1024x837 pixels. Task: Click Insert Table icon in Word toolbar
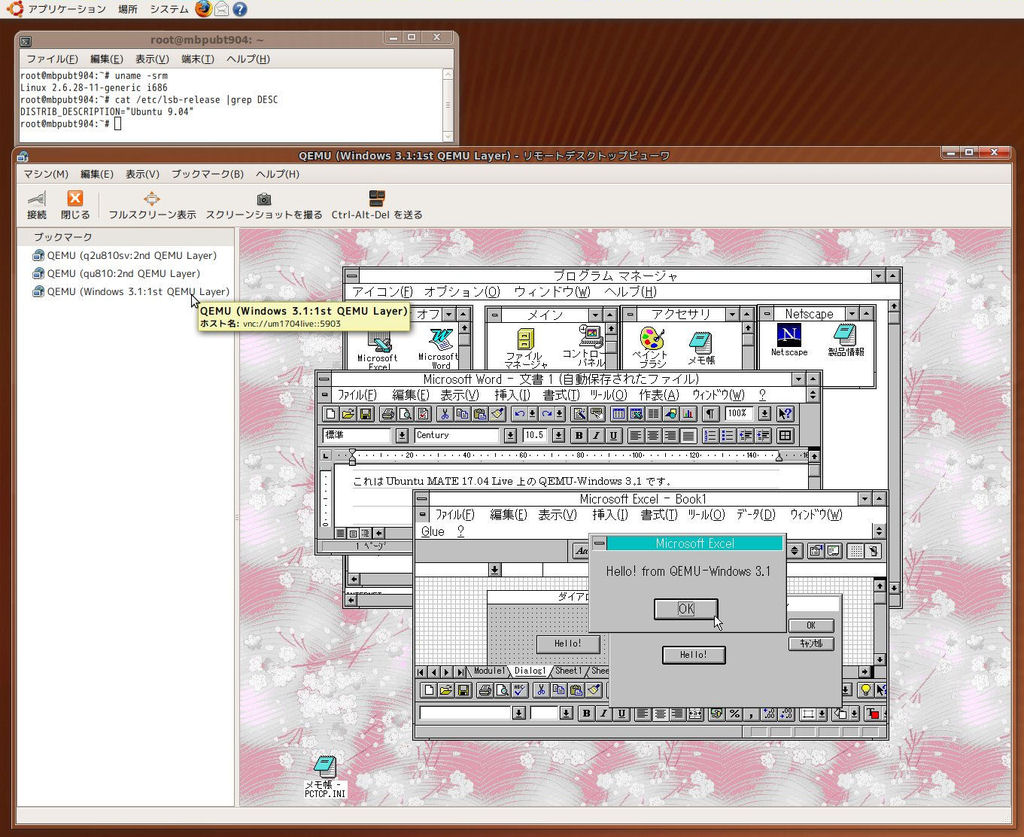[618, 413]
